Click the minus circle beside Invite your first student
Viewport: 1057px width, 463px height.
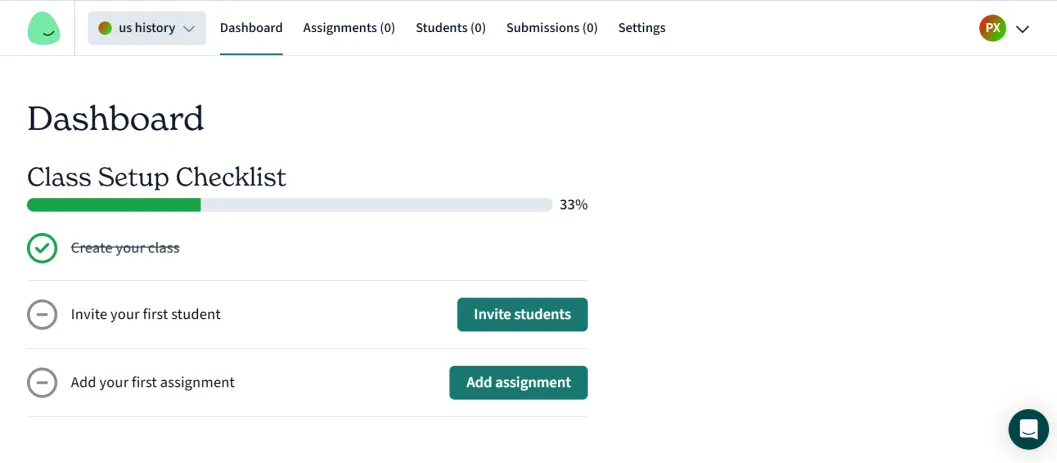(x=42, y=315)
